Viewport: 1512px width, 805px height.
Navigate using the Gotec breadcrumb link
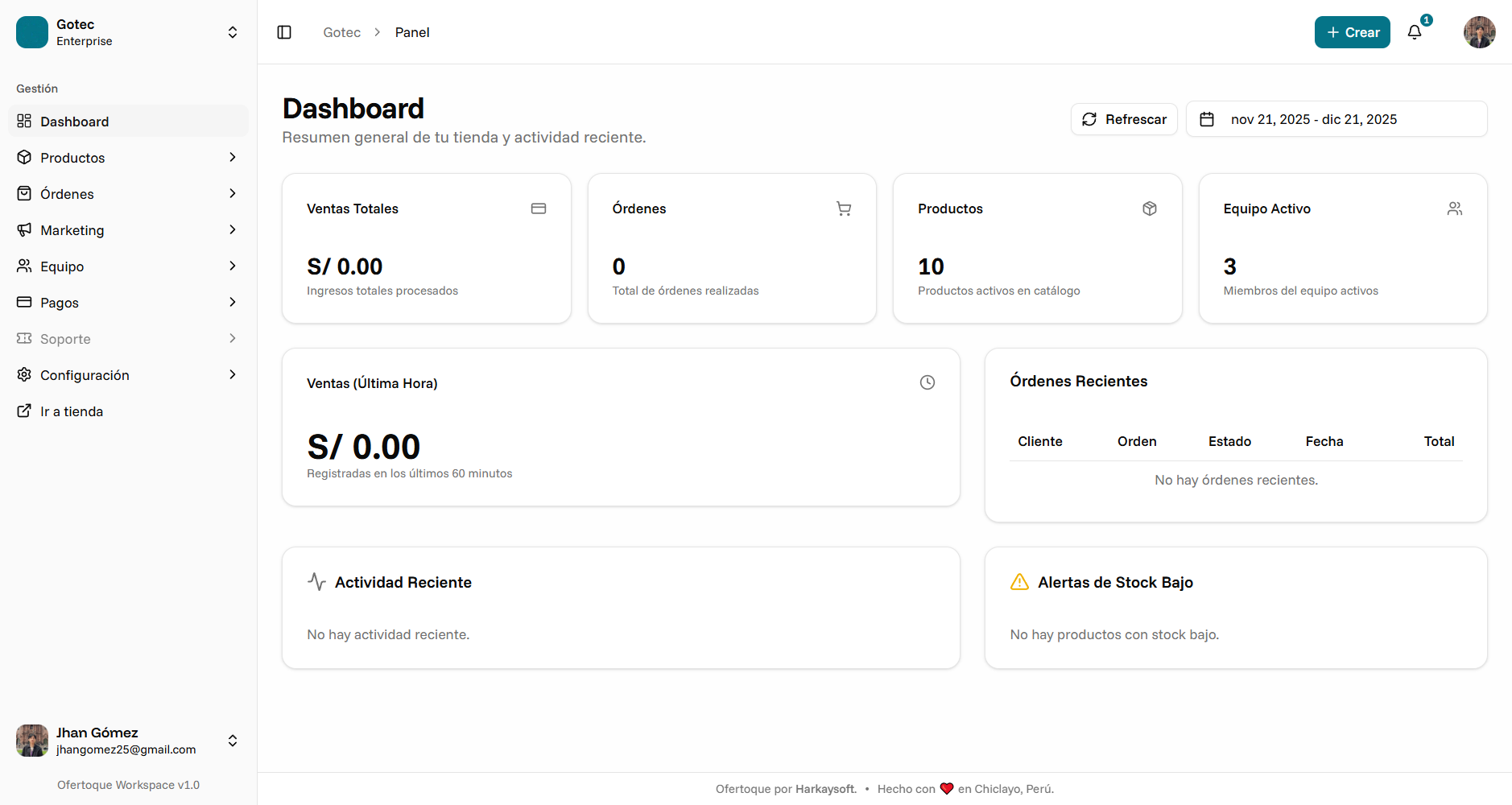(341, 32)
